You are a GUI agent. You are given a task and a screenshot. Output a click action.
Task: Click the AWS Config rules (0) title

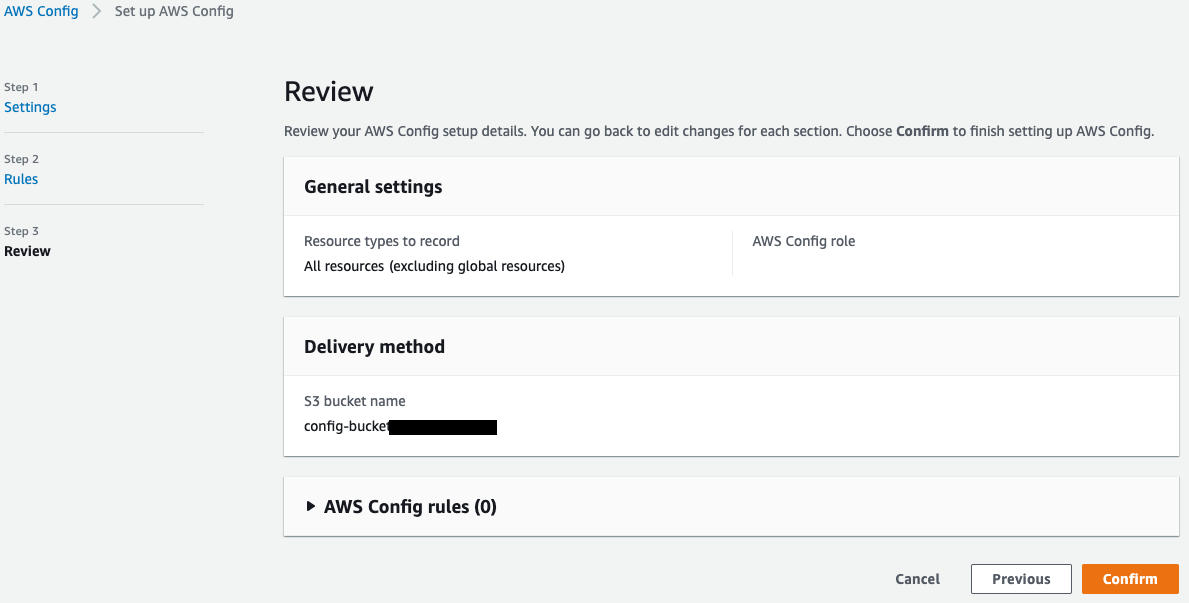[410, 507]
